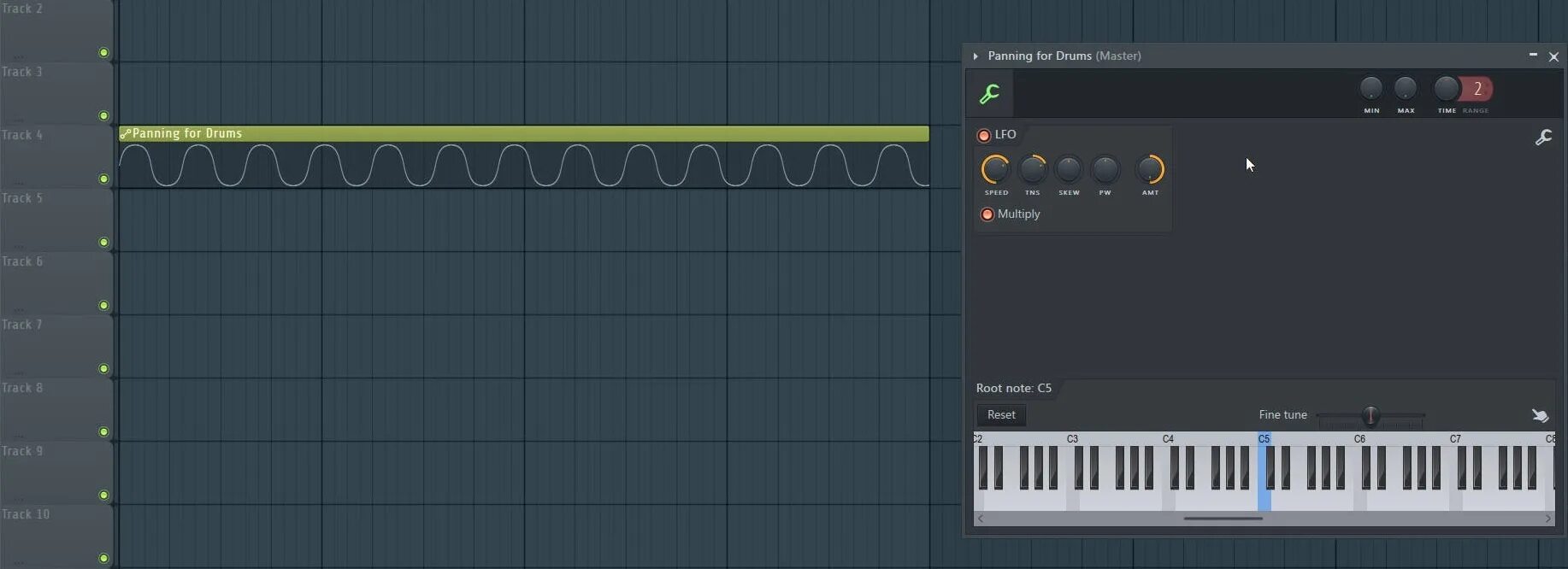Click the LFO PW knob
Viewport: 1568px width, 569px height.
point(1105,169)
